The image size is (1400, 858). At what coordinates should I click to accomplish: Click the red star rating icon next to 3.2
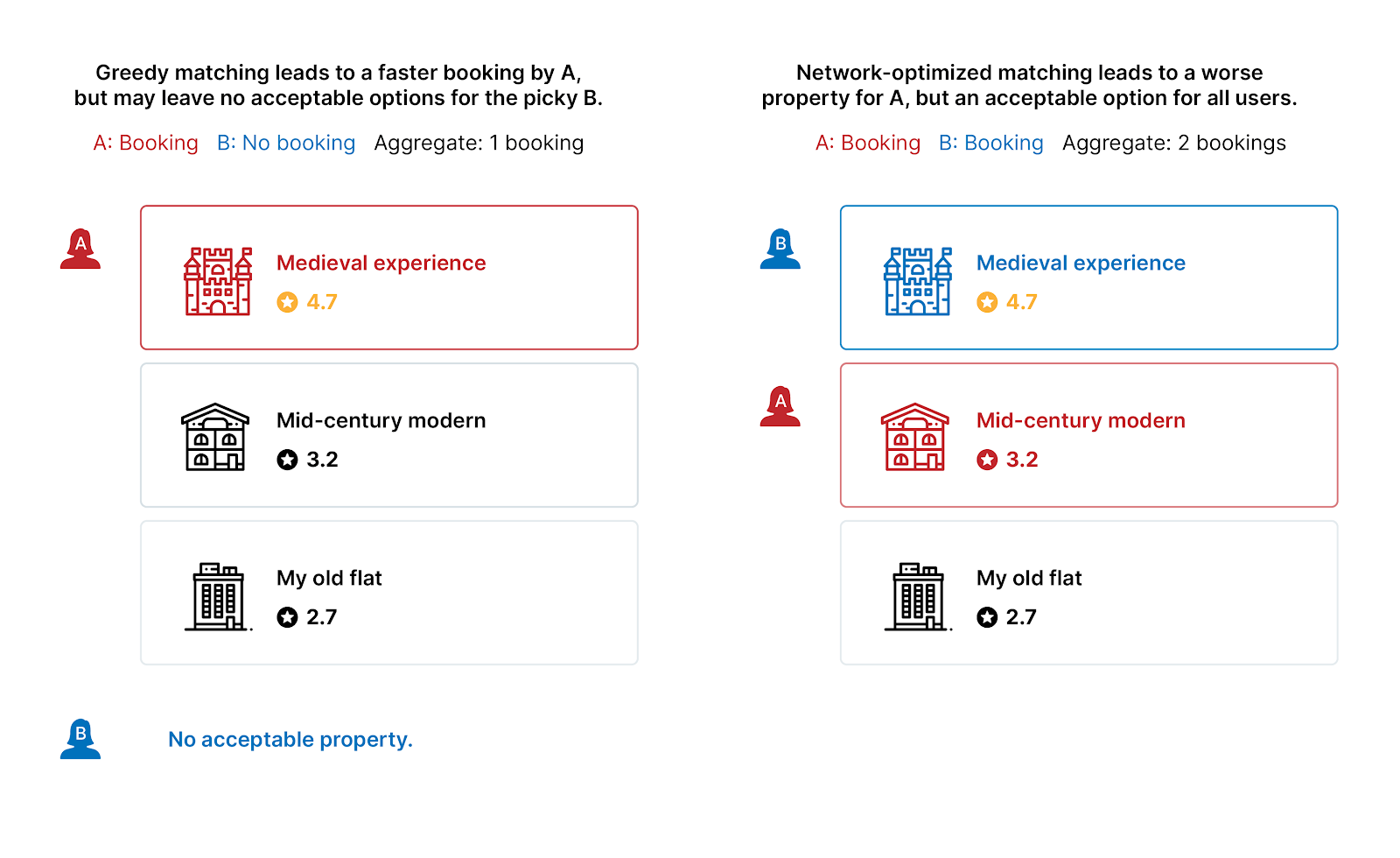(987, 460)
